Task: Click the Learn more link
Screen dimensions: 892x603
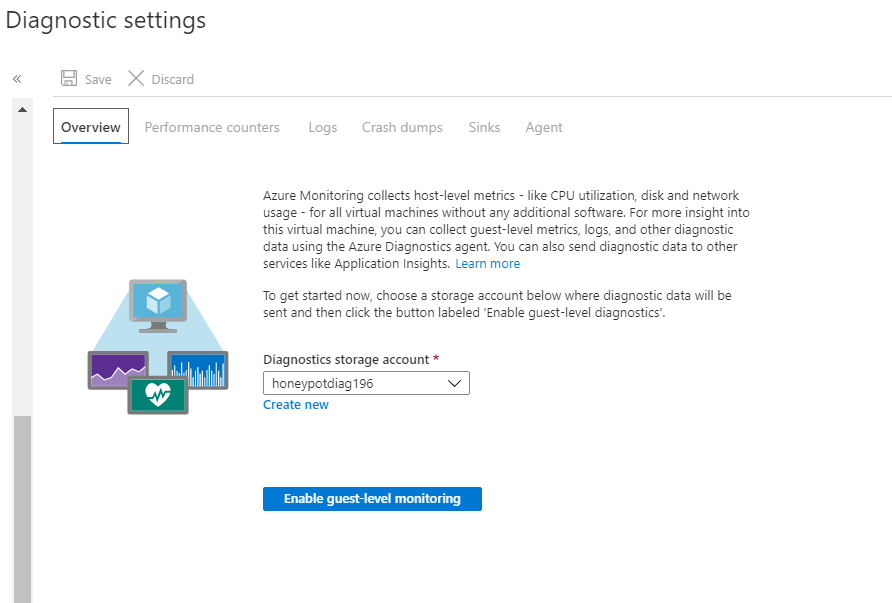Action: pos(487,263)
